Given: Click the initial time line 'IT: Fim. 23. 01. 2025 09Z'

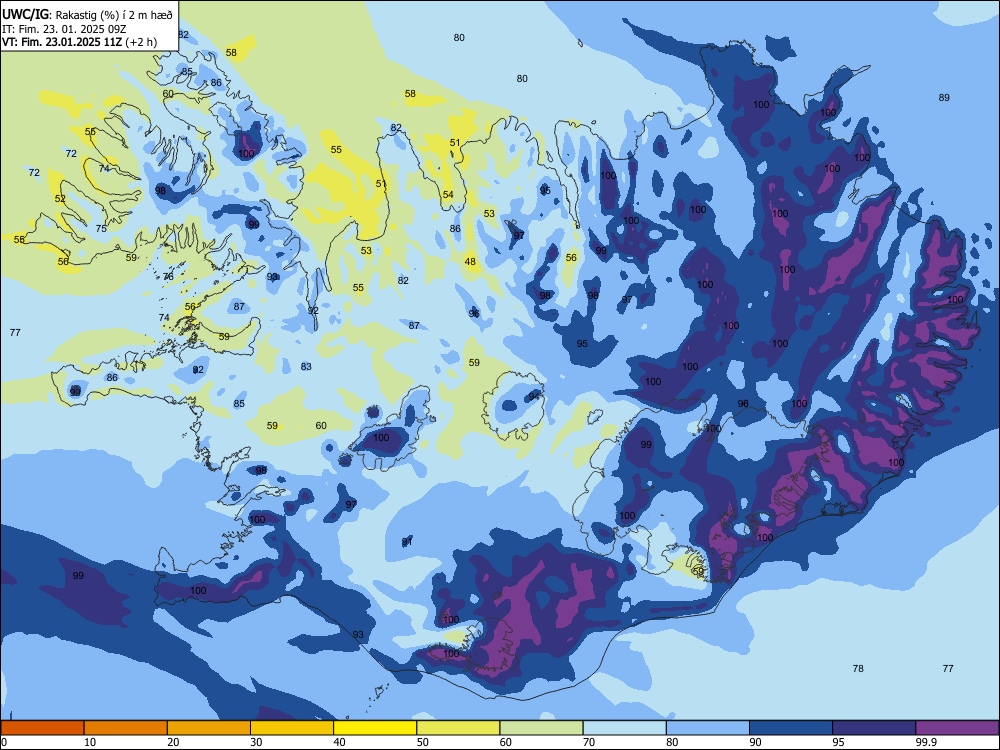Looking at the screenshot, I should [x=62, y=29].
